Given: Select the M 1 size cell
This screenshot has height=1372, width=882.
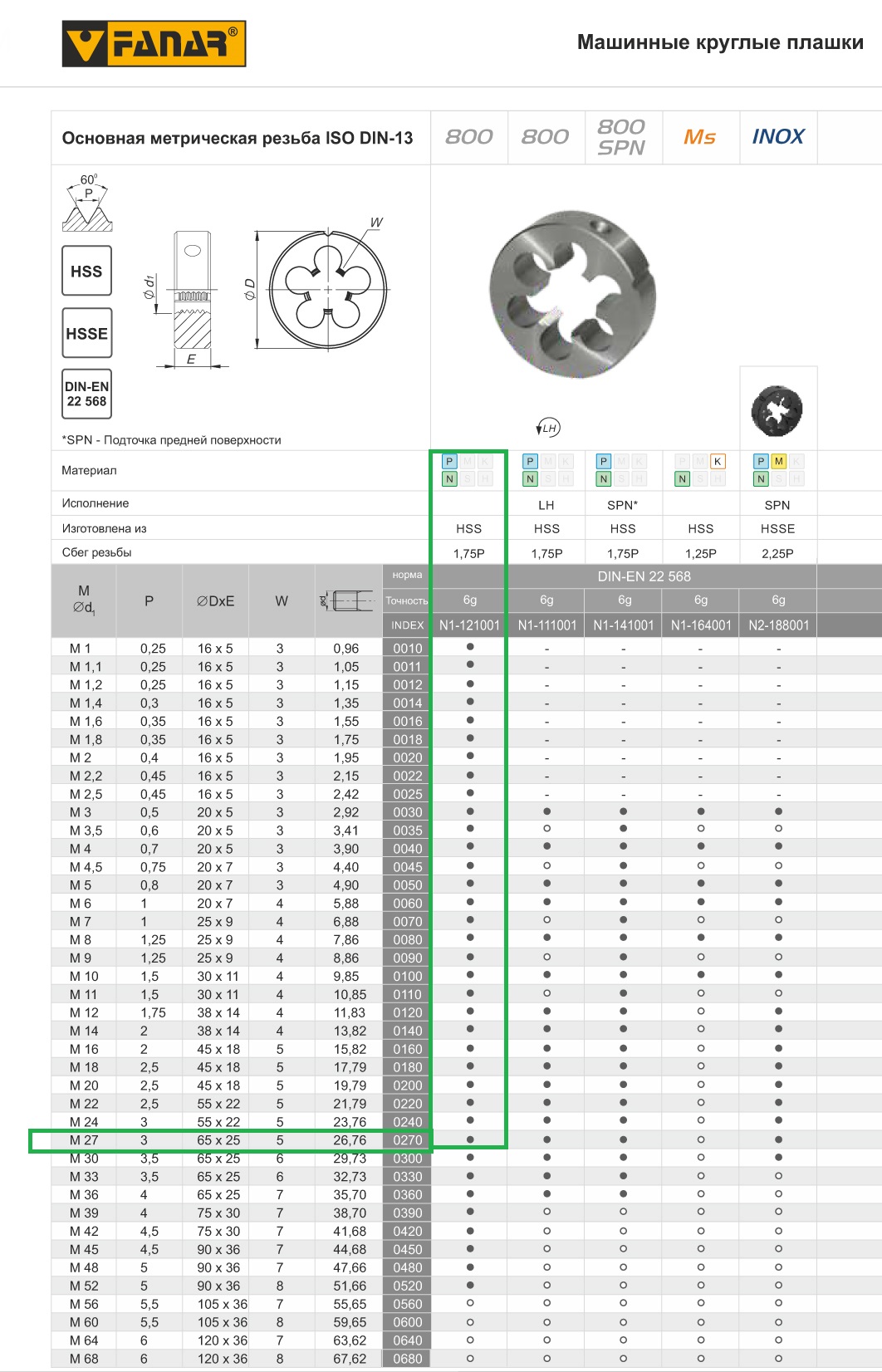Looking at the screenshot, I should coord(81,649).
